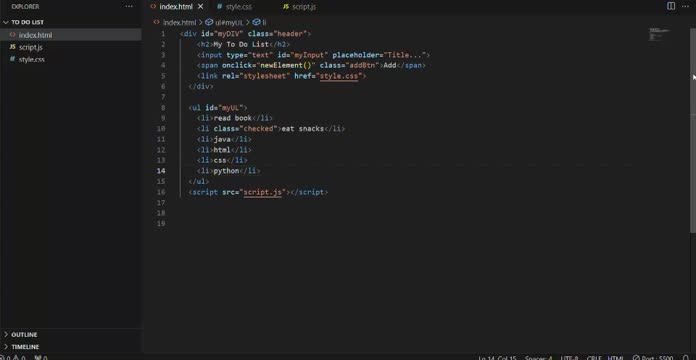Viewport: 696px width, 360px height.
Task: Switch to the script.js tab
Action: [300, 7]
